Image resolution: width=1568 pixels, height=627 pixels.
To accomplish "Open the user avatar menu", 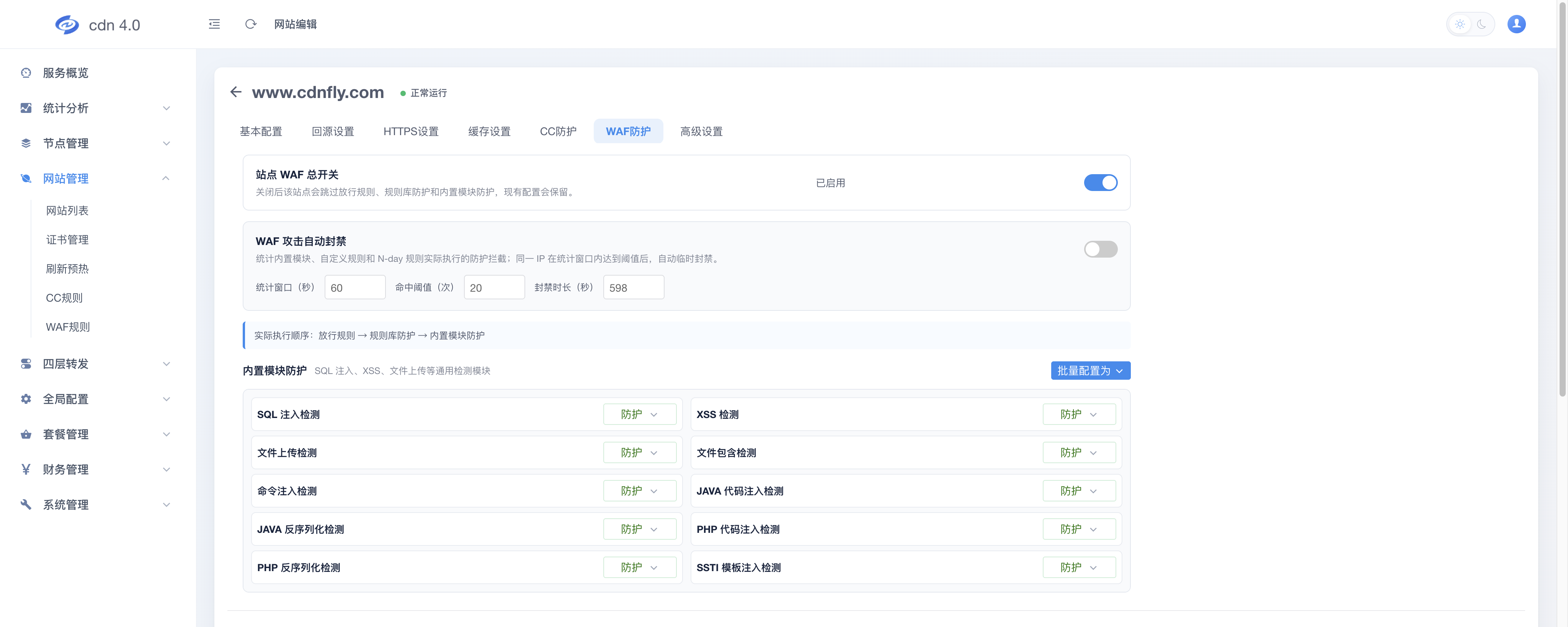I will (x=1516, y=24).
